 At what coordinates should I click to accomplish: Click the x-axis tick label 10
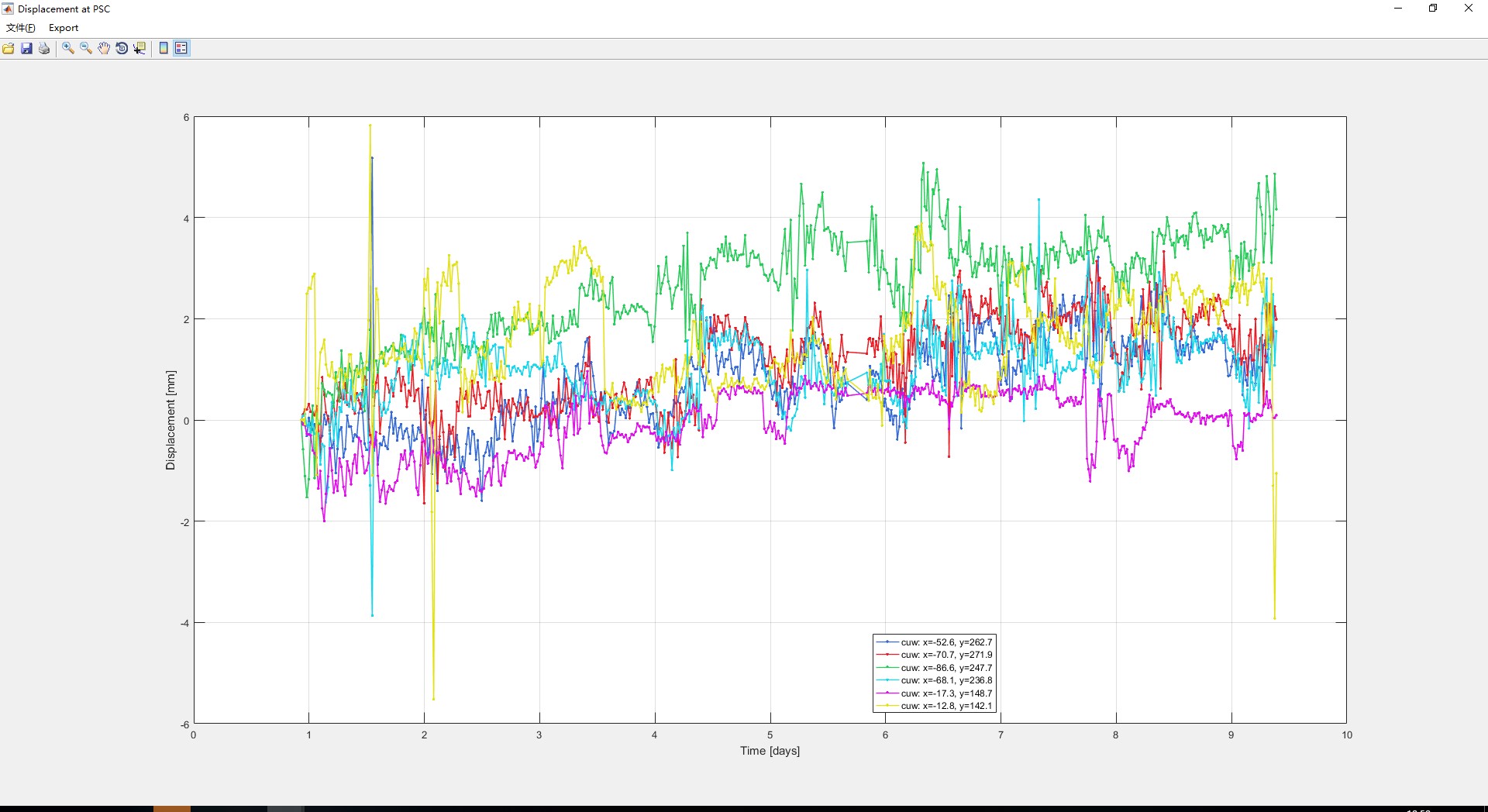point(1347,735)
